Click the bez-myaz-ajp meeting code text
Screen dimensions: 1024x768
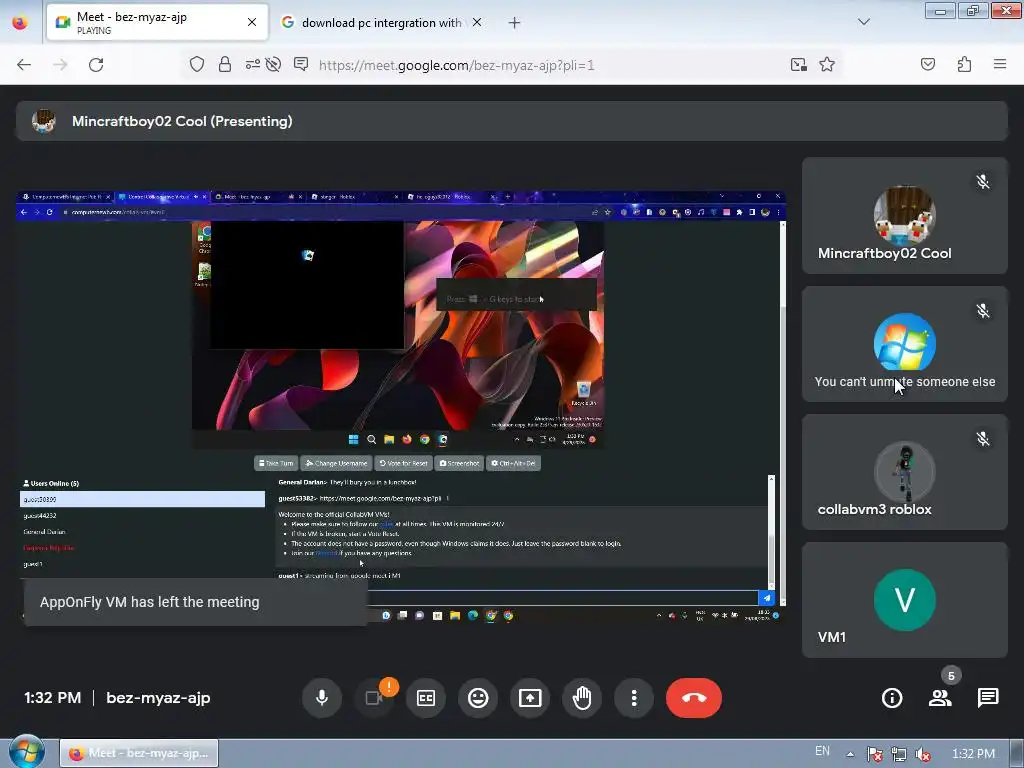(158, 698)
